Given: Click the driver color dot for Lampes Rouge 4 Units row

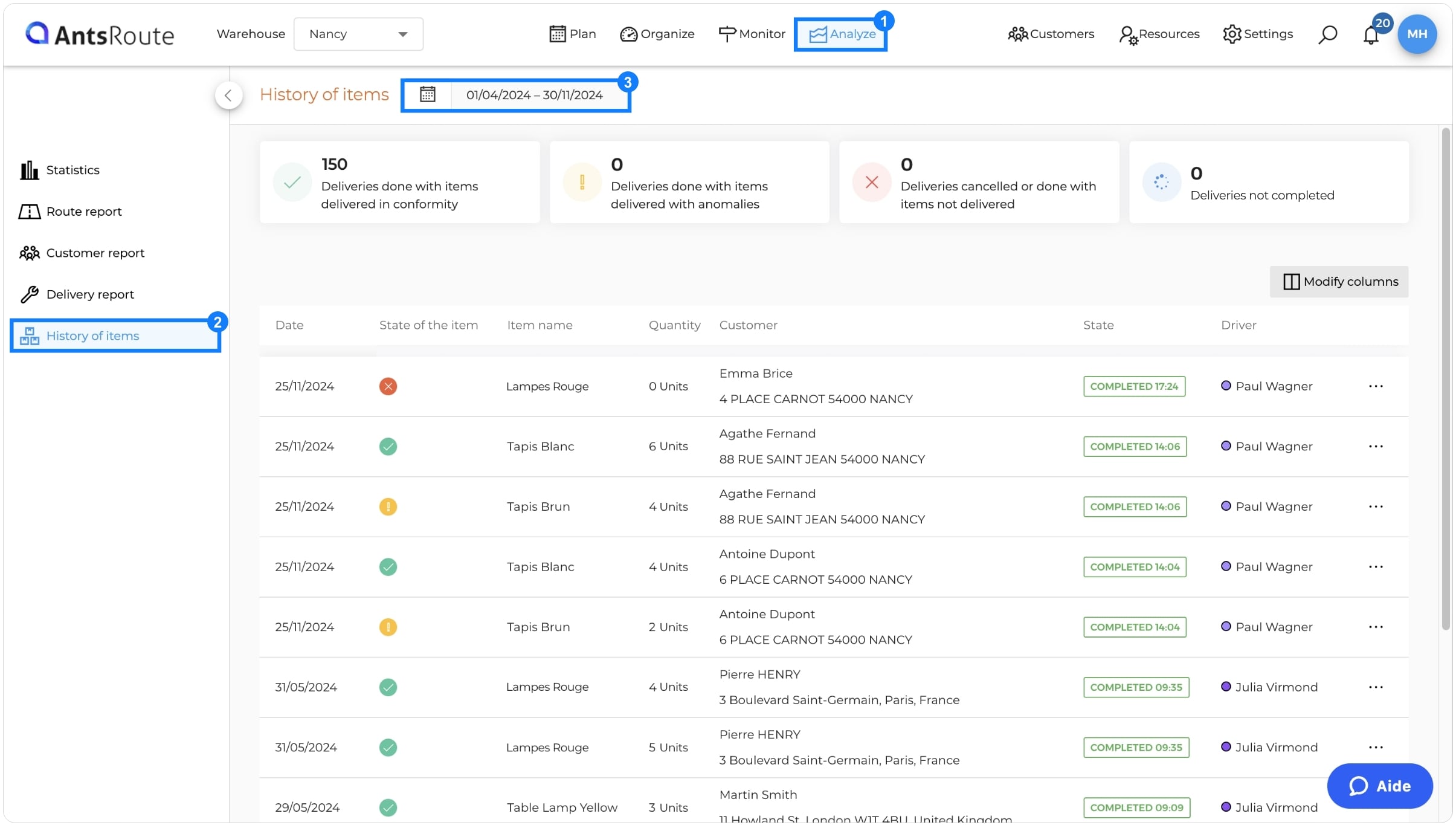Looking at the screenshot, I should coord(1226,687).
